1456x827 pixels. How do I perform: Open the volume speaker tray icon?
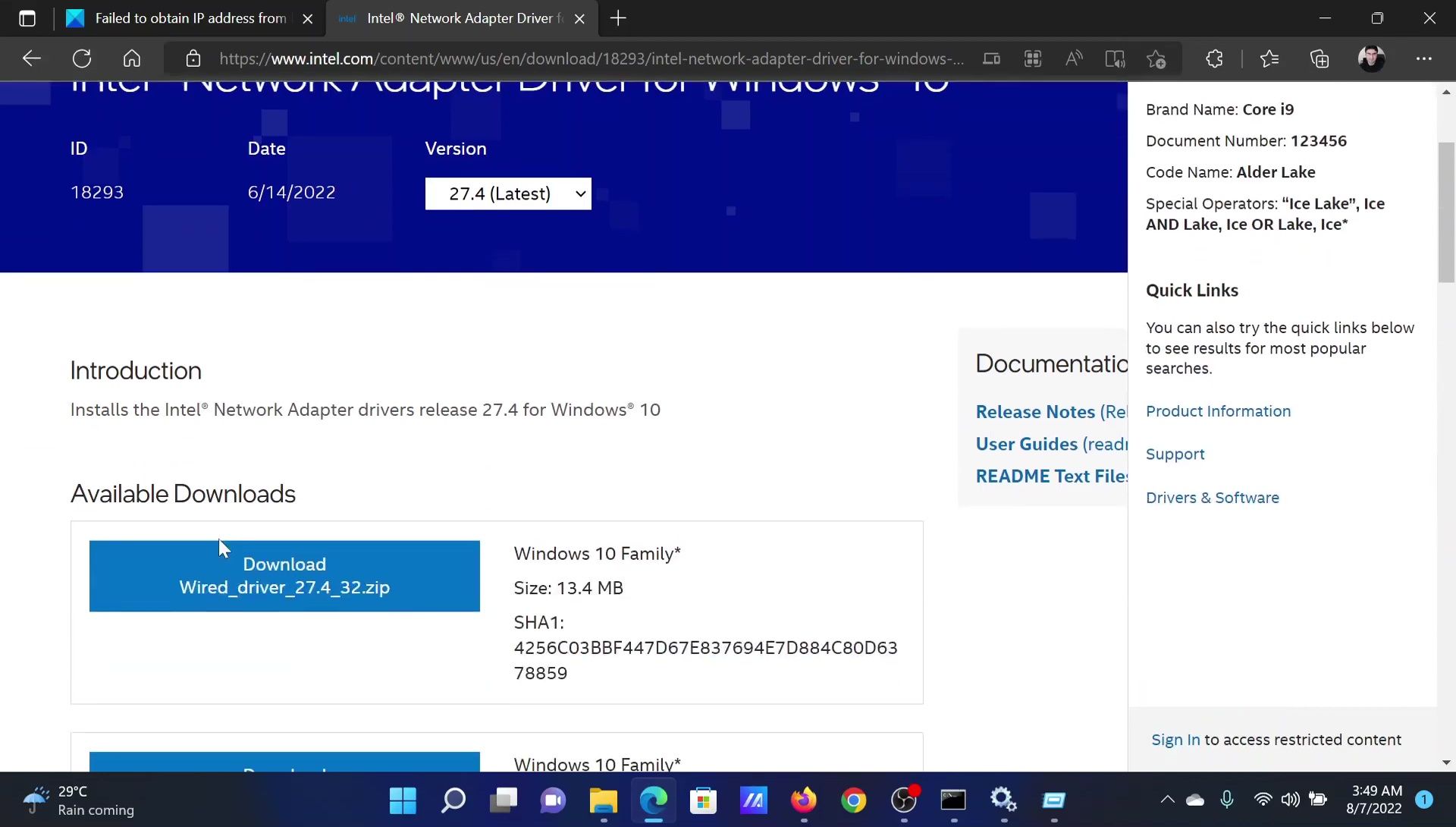(1290, 800)
